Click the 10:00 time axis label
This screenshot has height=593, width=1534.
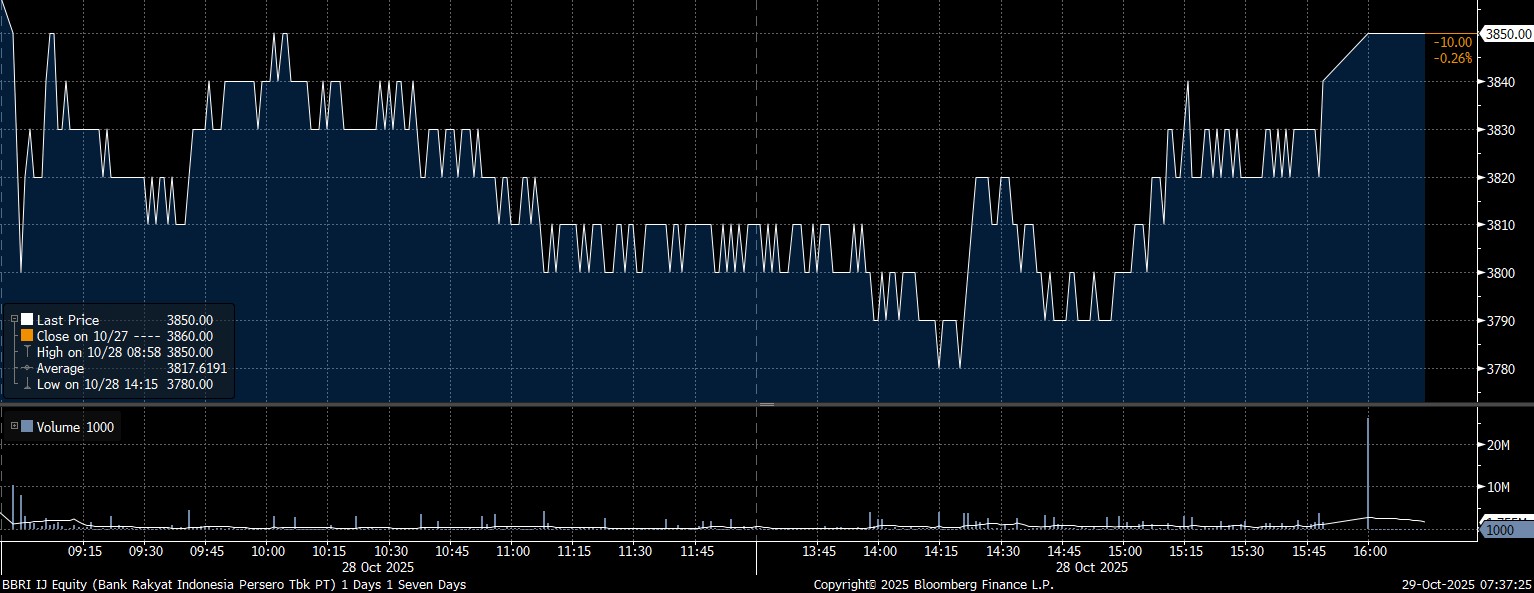pos(268,551)
